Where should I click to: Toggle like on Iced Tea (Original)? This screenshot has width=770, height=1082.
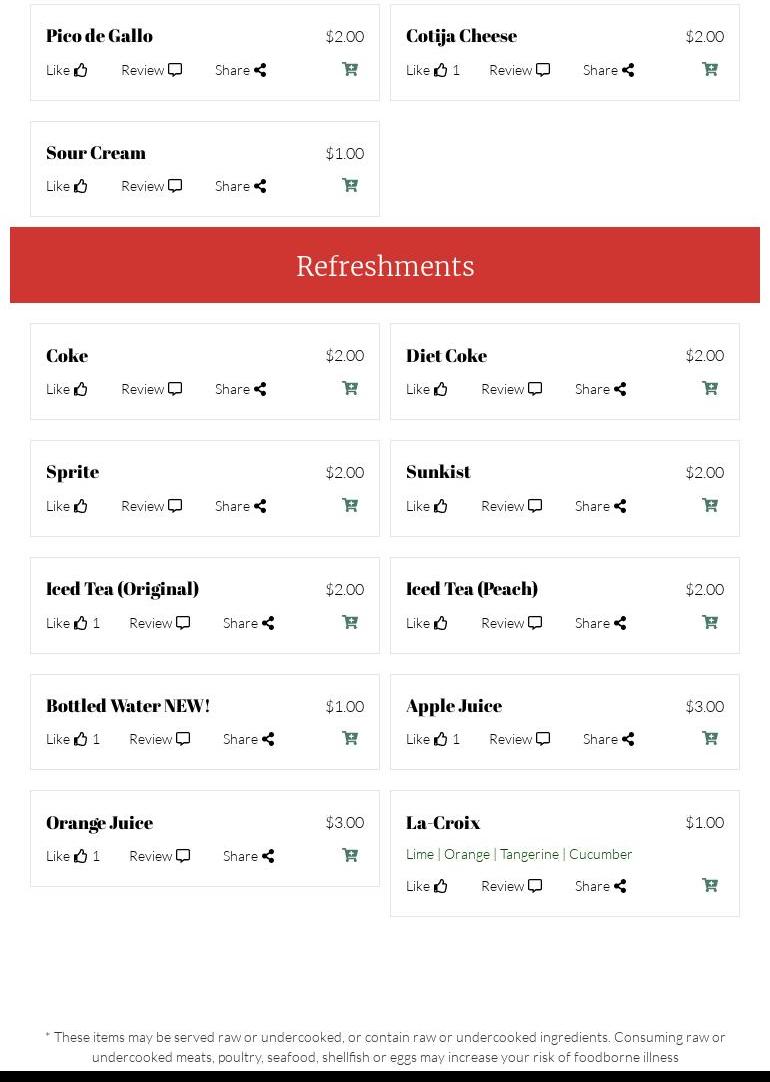coord(72,623)
